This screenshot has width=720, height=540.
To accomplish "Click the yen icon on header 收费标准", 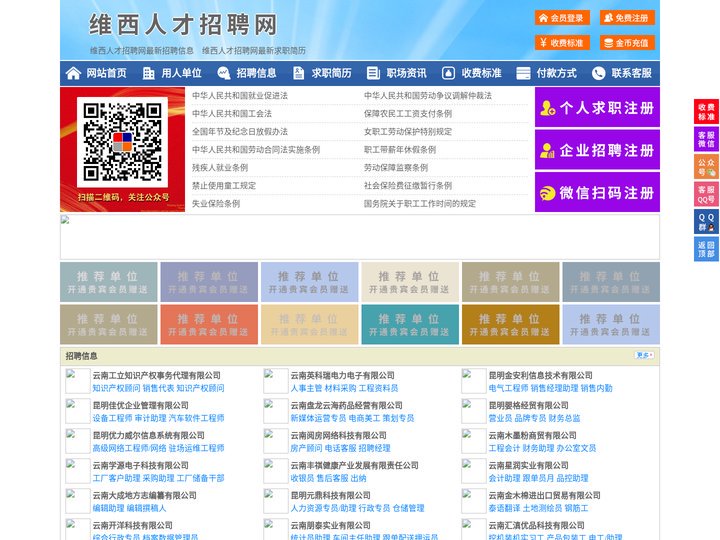I will 543,43.
